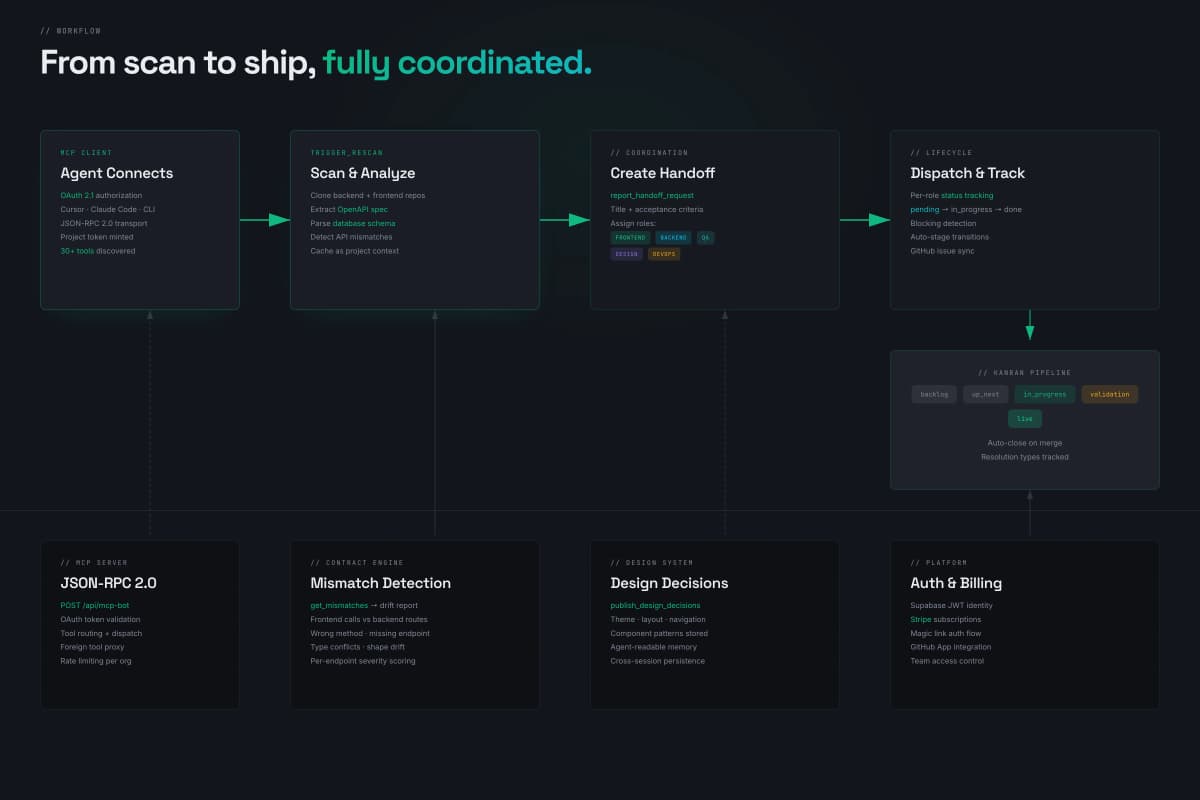Click 'Per-endpoint severity scoring' line
This screenshot has width=1200, height=800.
[363, 661]
